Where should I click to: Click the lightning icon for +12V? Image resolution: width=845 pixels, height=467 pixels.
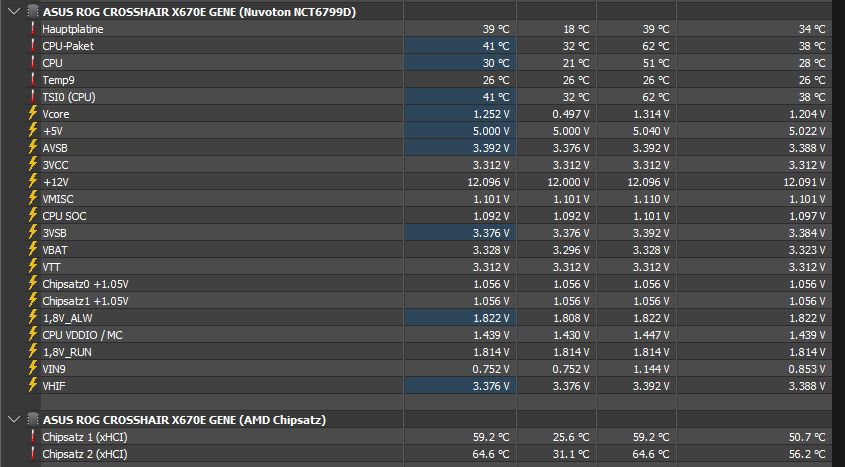point(33,182)
